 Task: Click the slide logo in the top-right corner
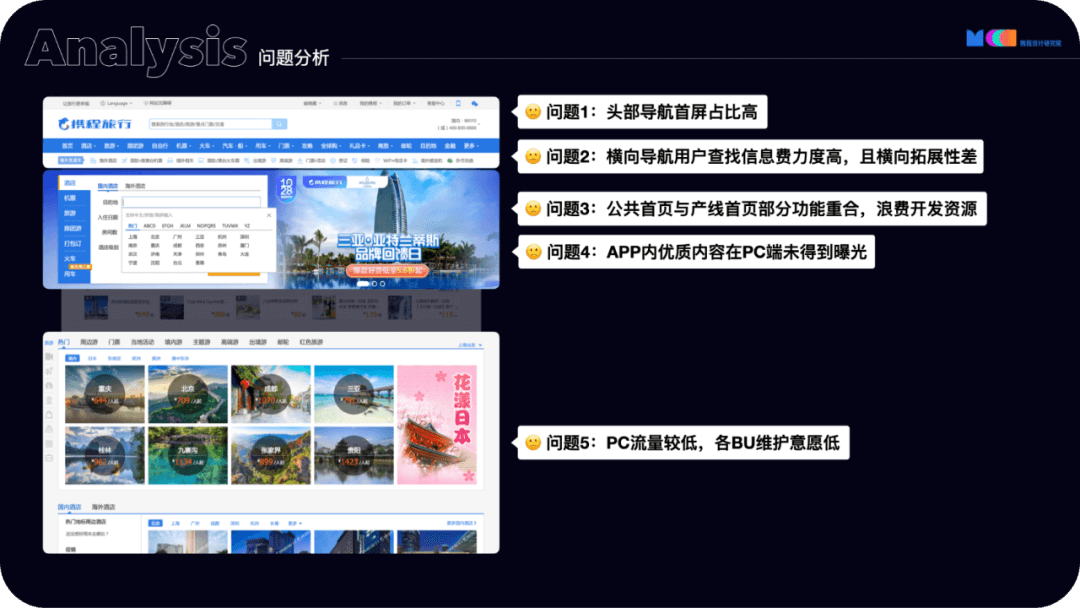(x=1013, y=39)
